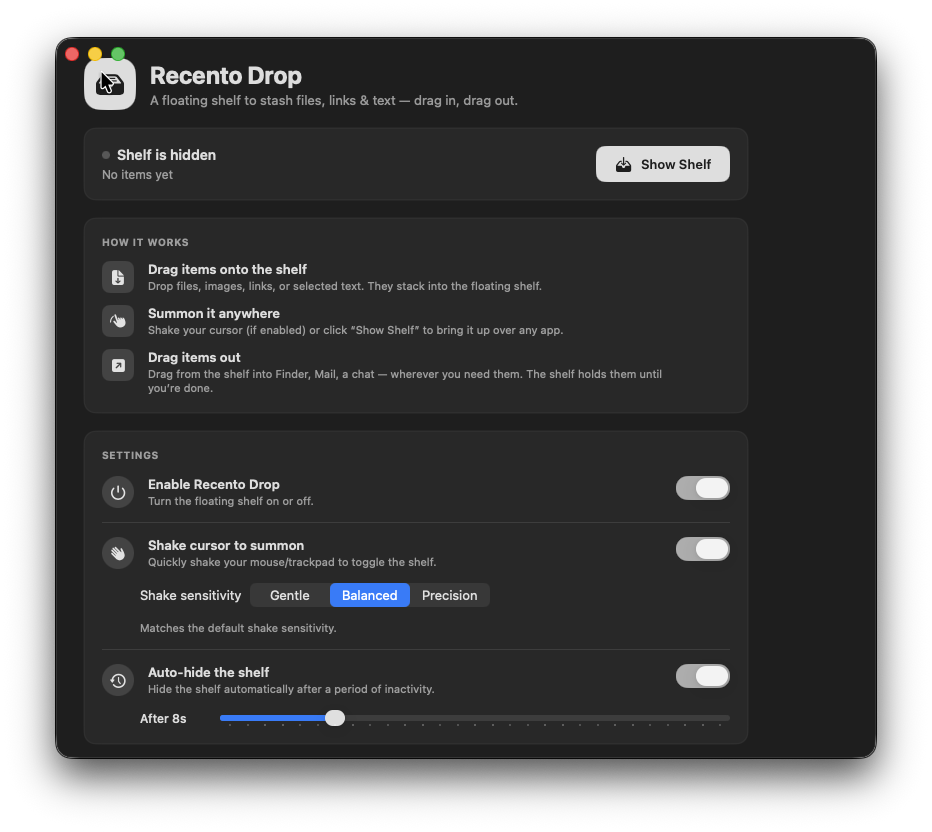
Task: Toggle the Shake cursor to summon switch
Action: click(703, 549)
